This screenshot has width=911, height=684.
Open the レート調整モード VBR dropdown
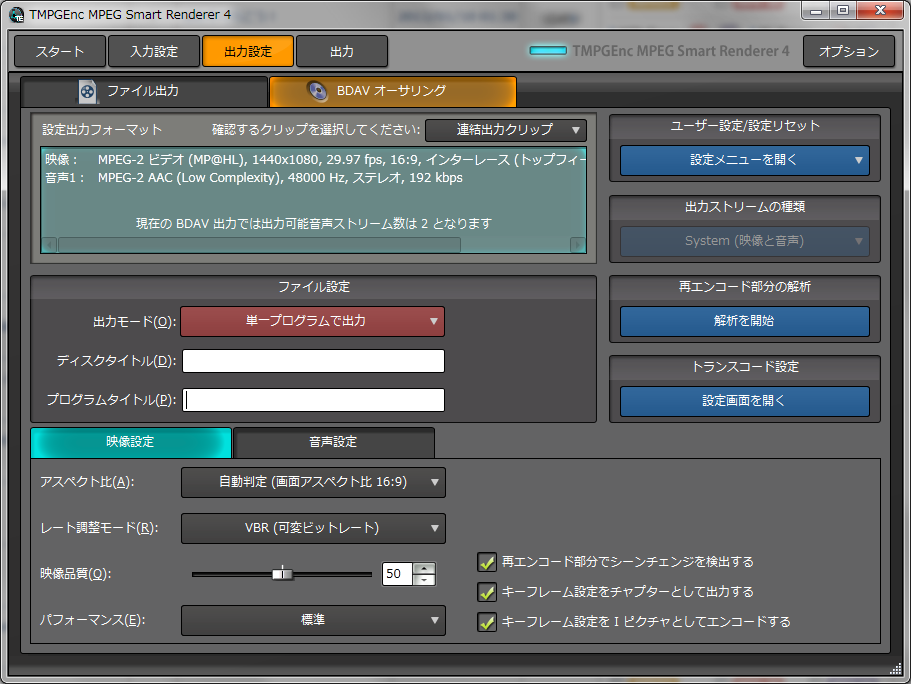pos(313,528)
